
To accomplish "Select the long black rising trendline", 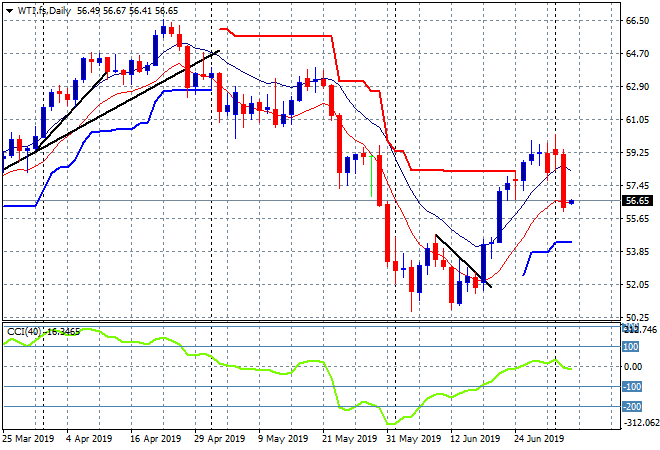I will (111, 111).
